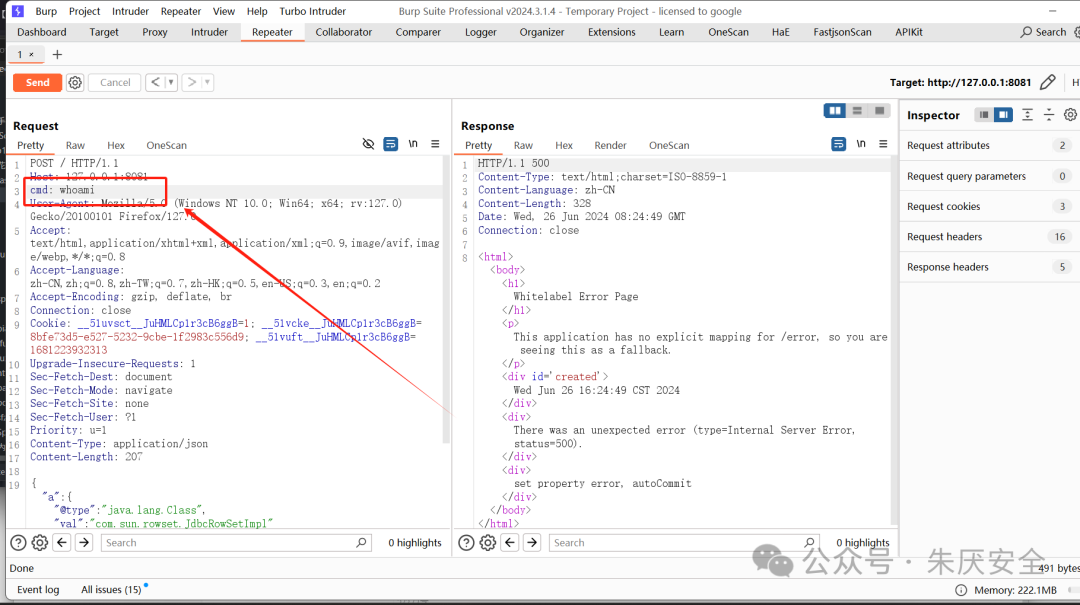1080x605 pixels.
Task: Select side-by-side layout view
Action: tap(835, 111)
